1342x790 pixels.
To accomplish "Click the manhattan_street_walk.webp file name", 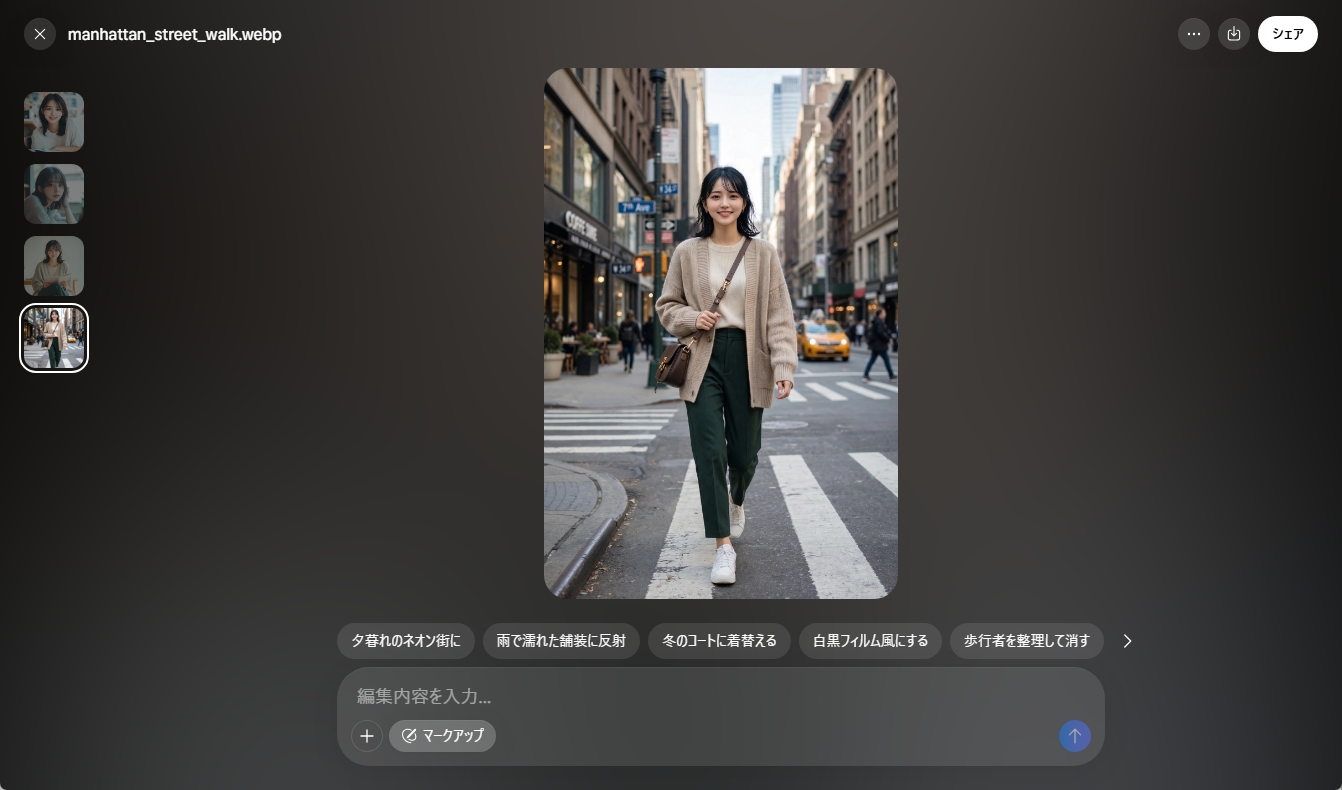I will [175, 34].
